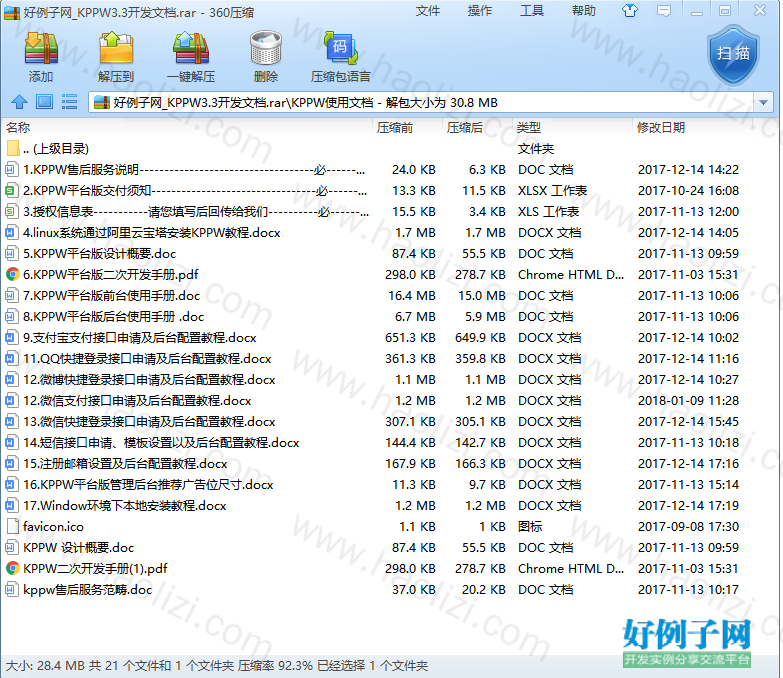This screenshot has width=783, height=678.
Task: Click Chrome icon of KPPW二次开发手册(1).pdf
Action: coord(12,568)
